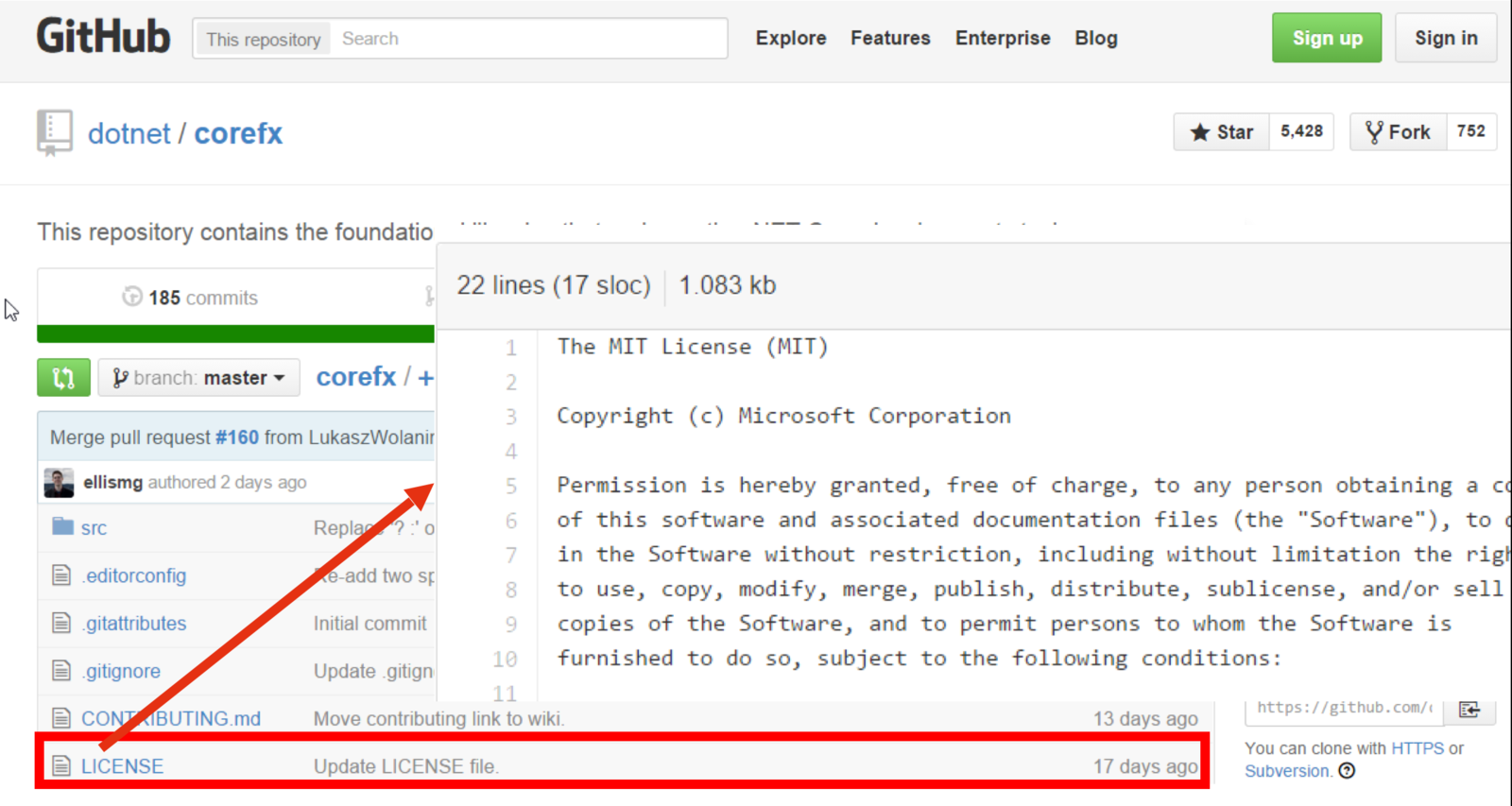Screen dimensions: 1512x806
Task: Click file icon next to .editorconfig
Action: pos(61,574)
